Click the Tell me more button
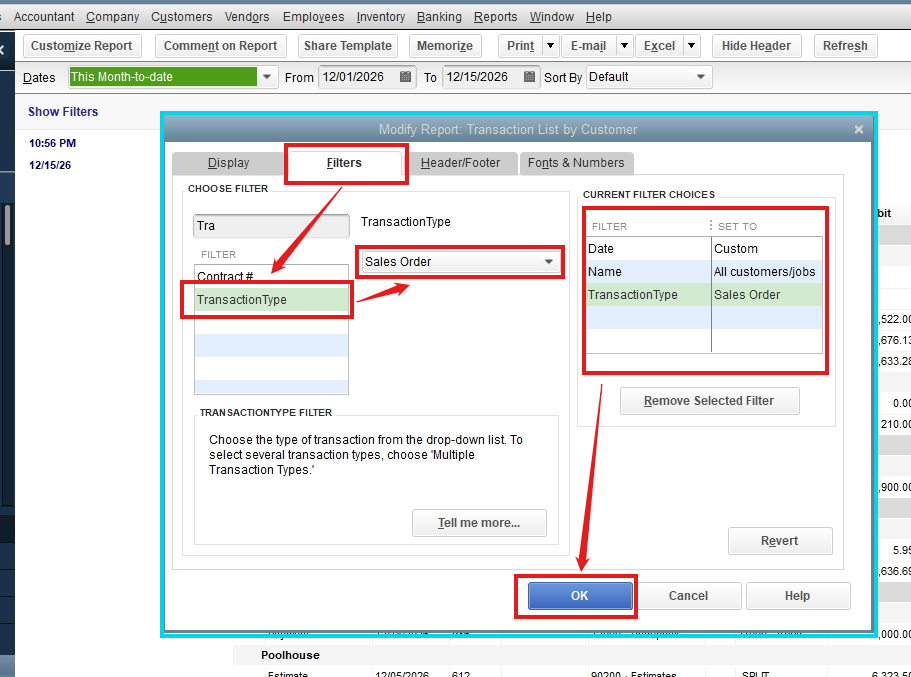Viewport: 911px width, 677px height. click(x=479, y=523)
